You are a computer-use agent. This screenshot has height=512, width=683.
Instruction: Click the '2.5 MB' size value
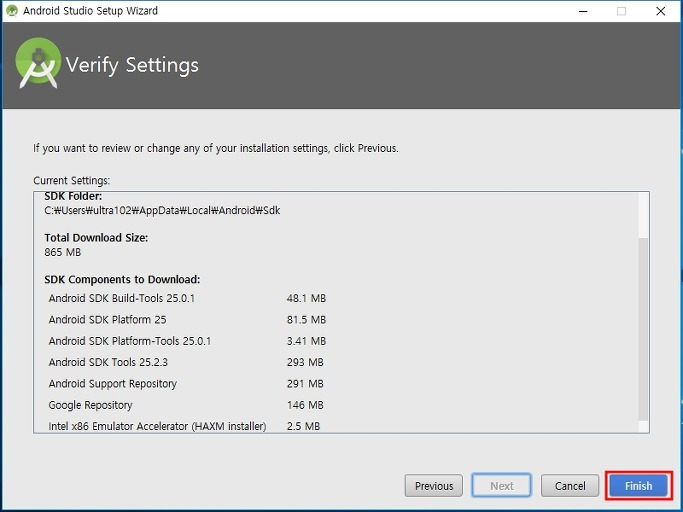click(x=303, y=426)
